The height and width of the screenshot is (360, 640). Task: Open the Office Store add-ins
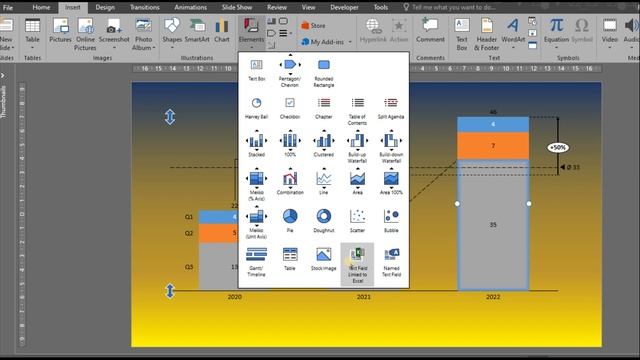click(x=313, y=25)
